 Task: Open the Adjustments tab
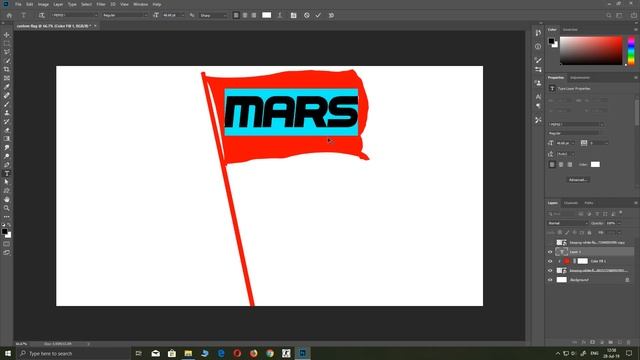coord(580,78)
